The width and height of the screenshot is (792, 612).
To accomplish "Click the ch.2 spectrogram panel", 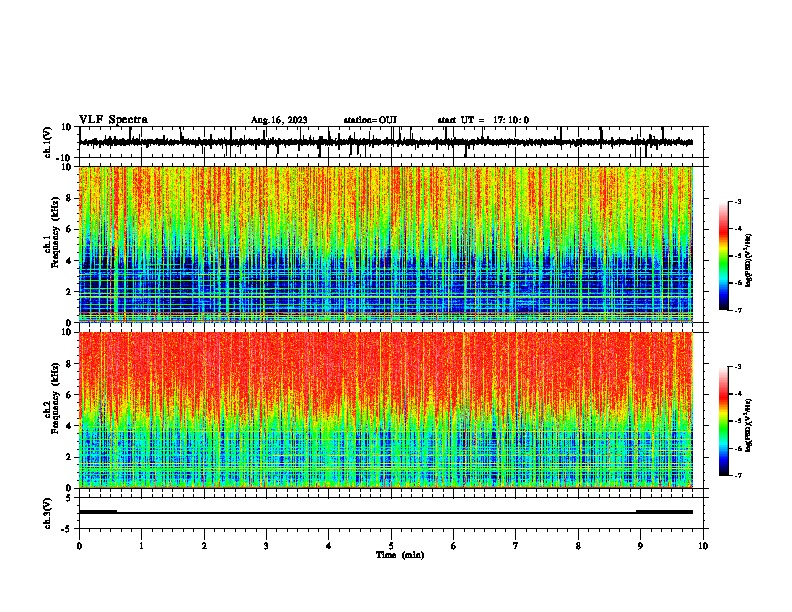I will pos(386,410).
